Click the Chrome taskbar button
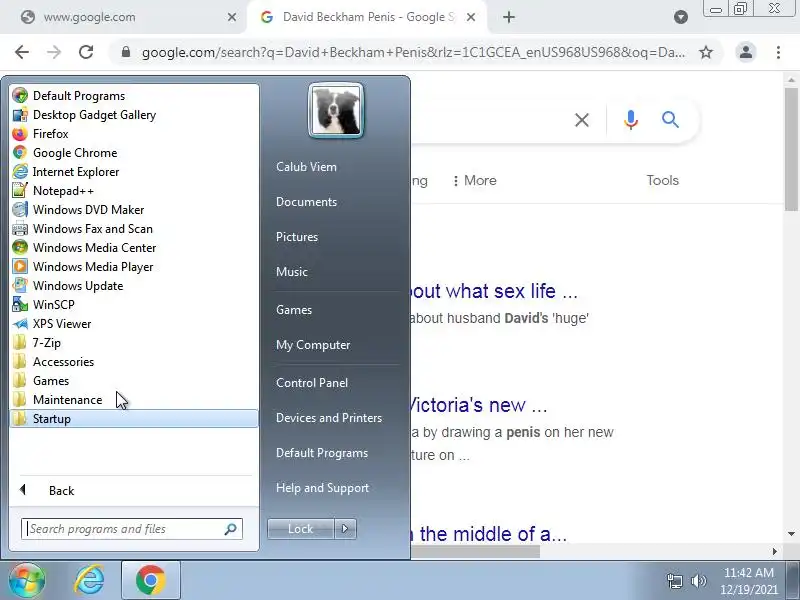The image size is (800, 600). tap(151, 580)
